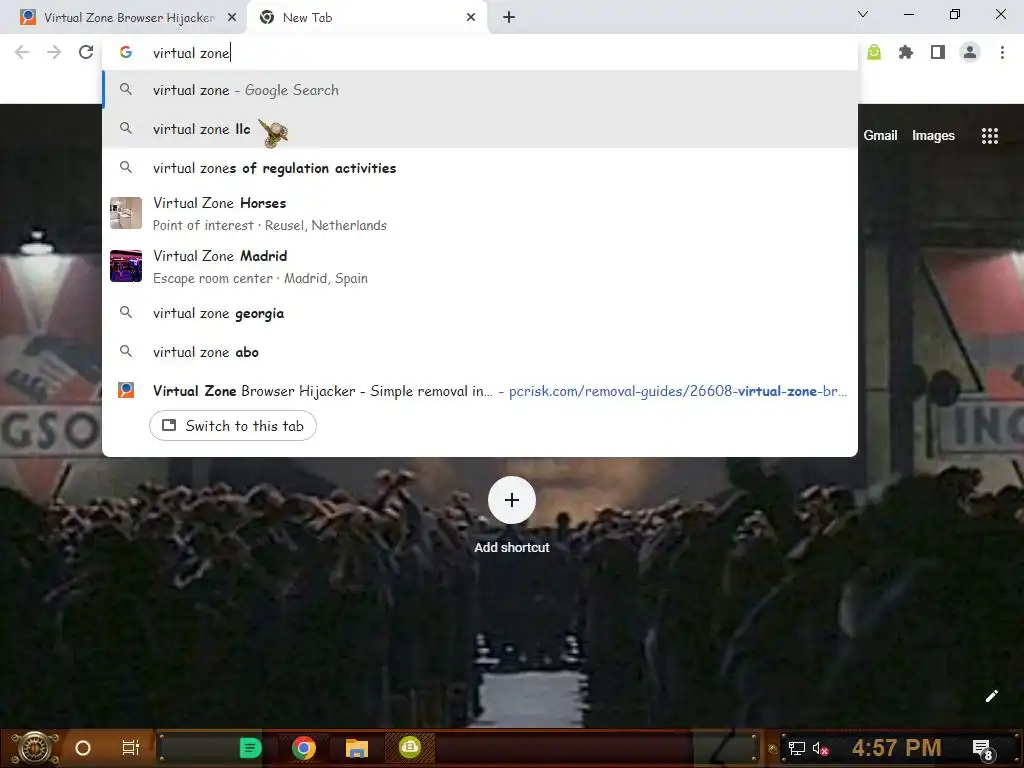
Task: Choose the 'virtual zone georgia' suggestion
Action: coord(479,313)
